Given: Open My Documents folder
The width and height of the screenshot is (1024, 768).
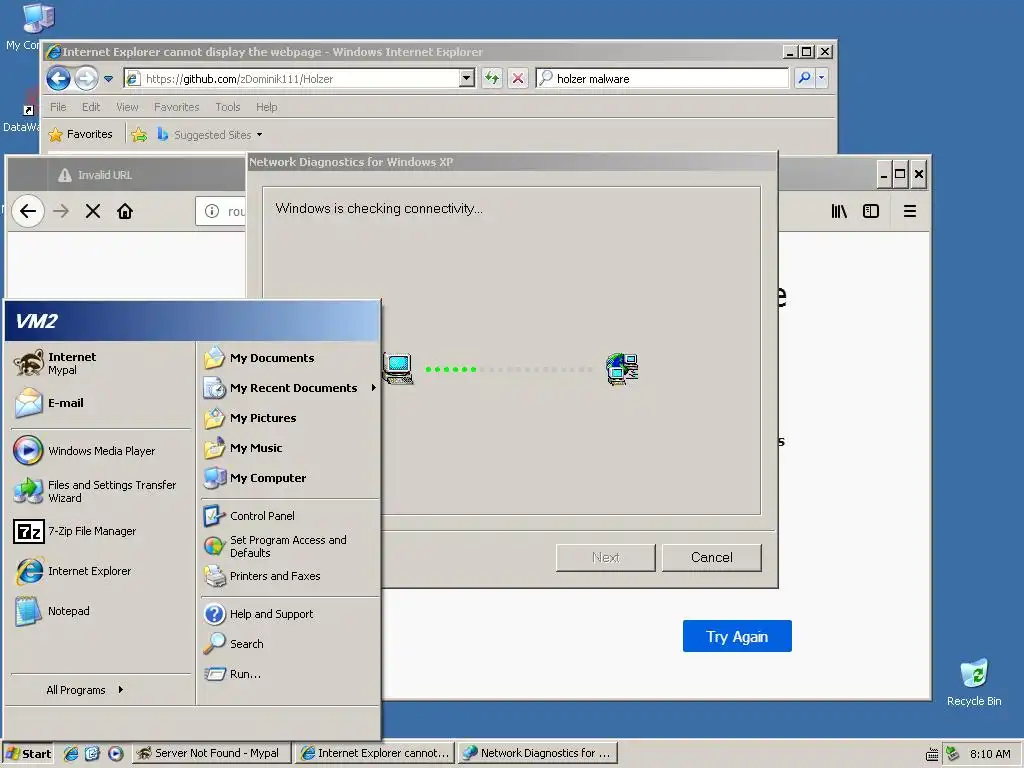Looking at the screenshot, I should (x=289, y=358).
